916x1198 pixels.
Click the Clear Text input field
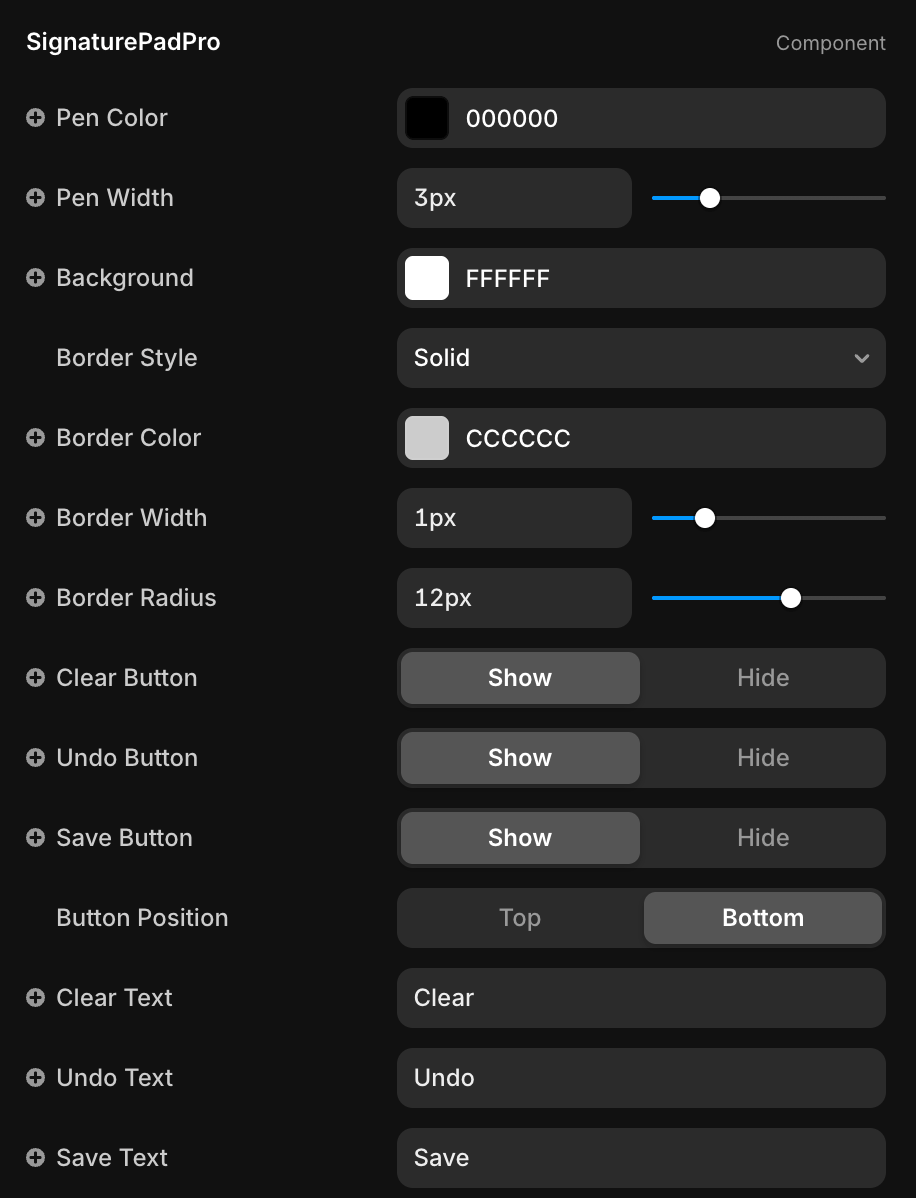click(640, 998)
